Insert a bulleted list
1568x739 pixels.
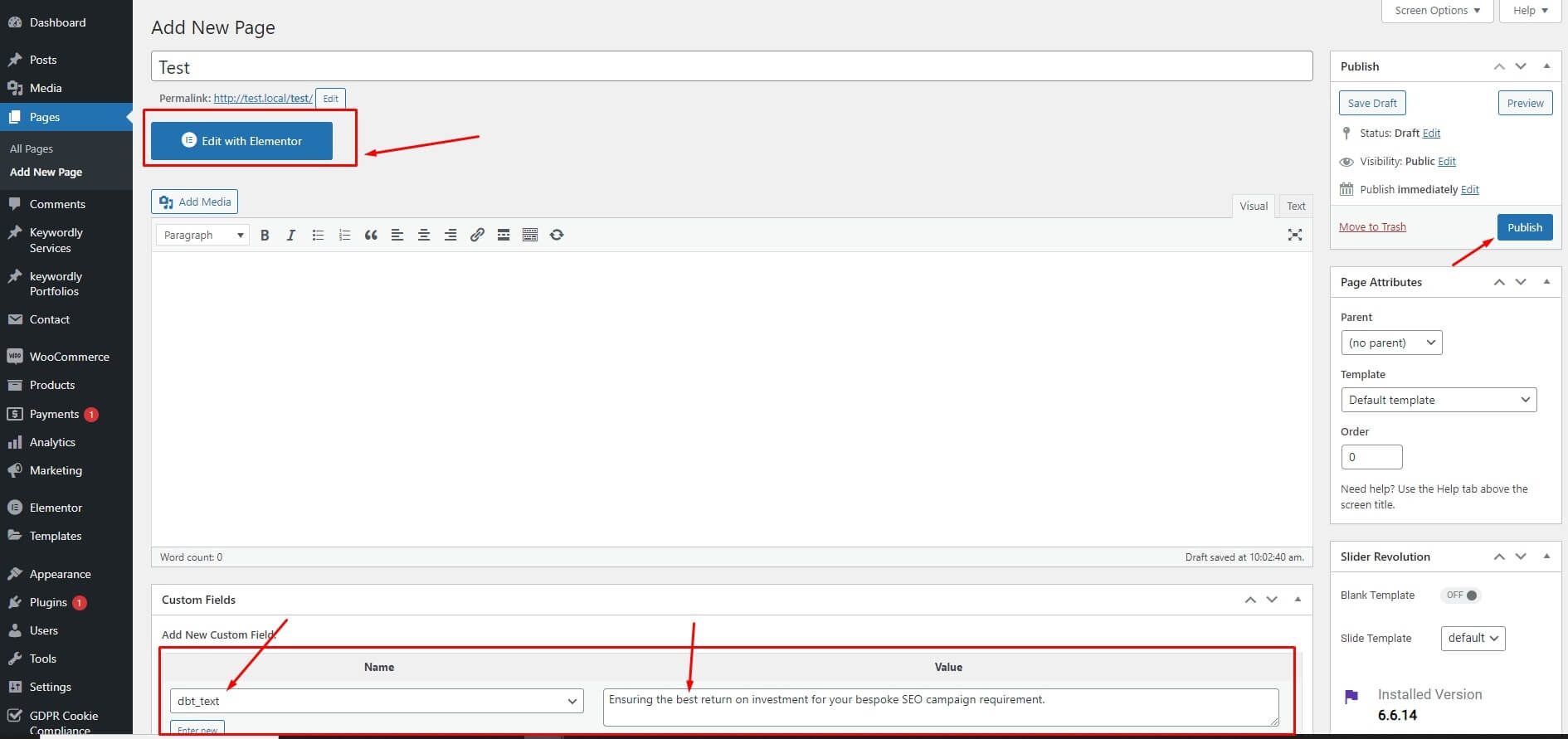(318, 236)
